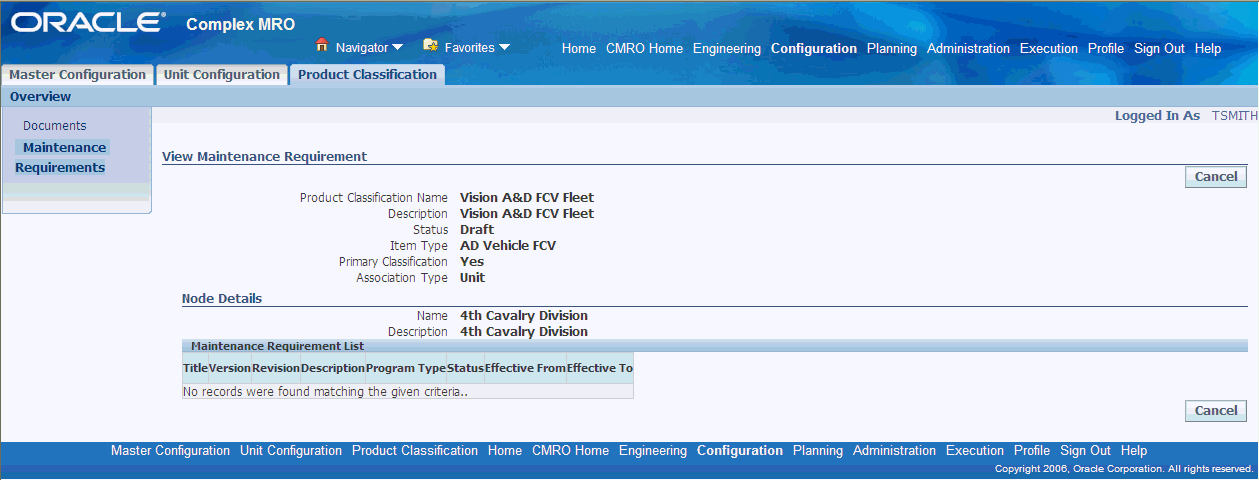Click the Association Type value Unit
1259x480 pixels.
coord(472,278)
